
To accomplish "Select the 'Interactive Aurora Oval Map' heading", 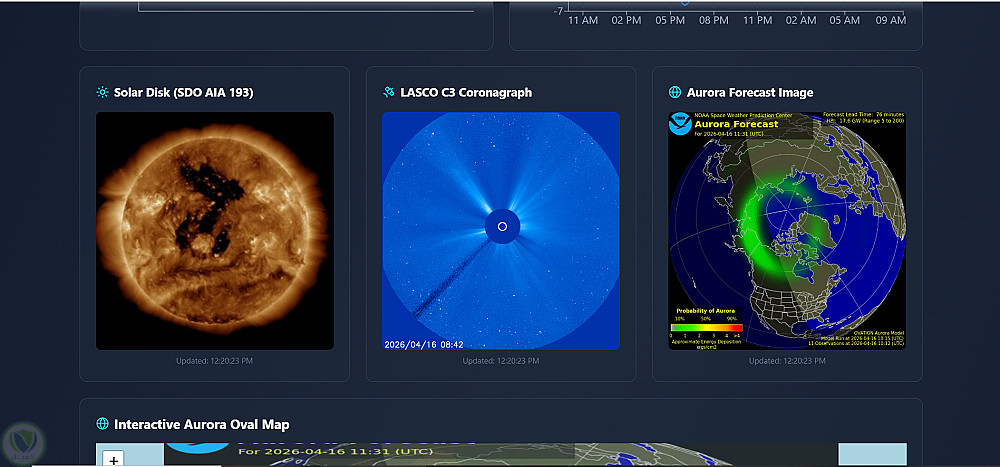I will [x=202, y=424].
